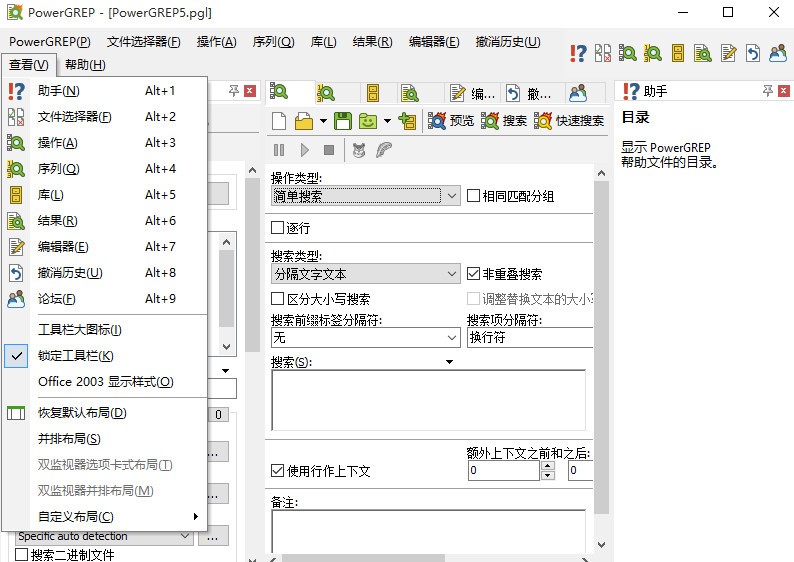Click into 搜索(S) text box

click(x=428, y=400)
